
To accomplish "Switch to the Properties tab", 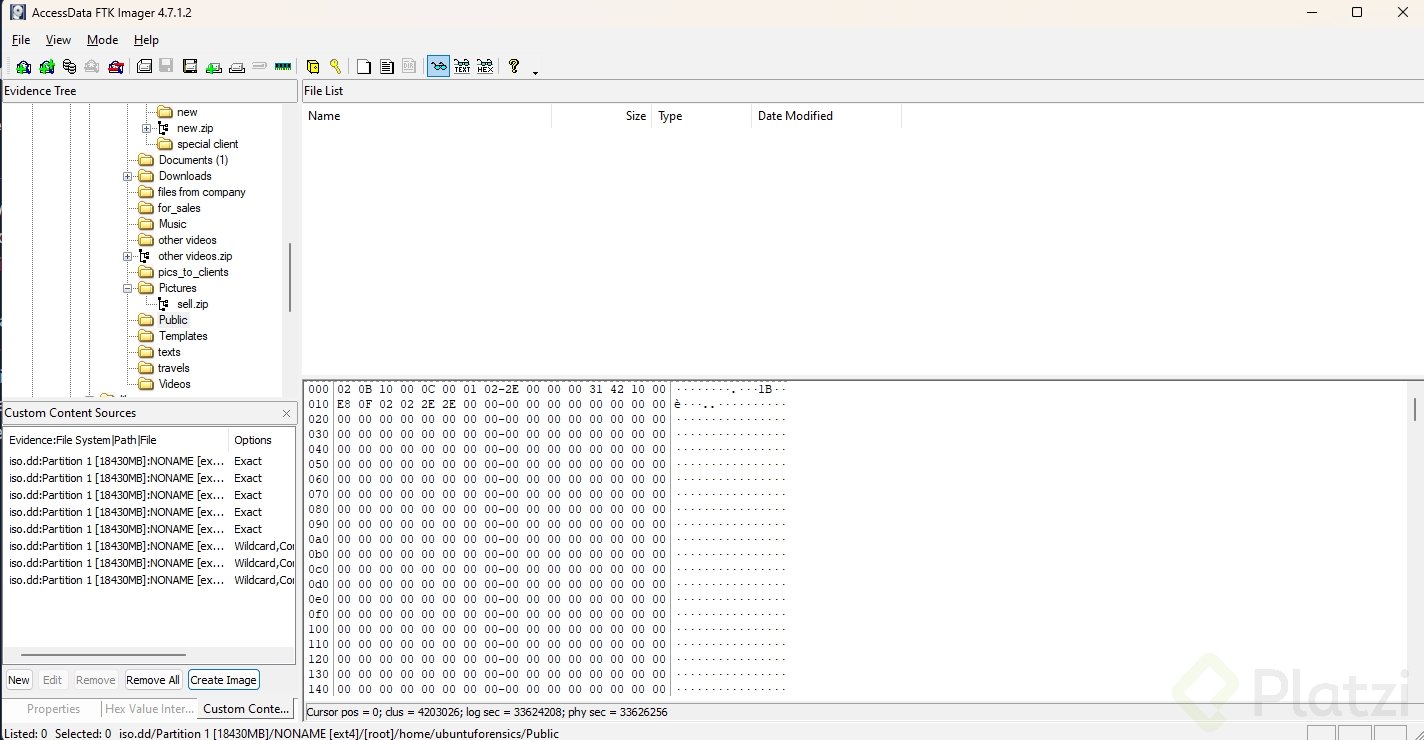I will click(x=53, y=709).
